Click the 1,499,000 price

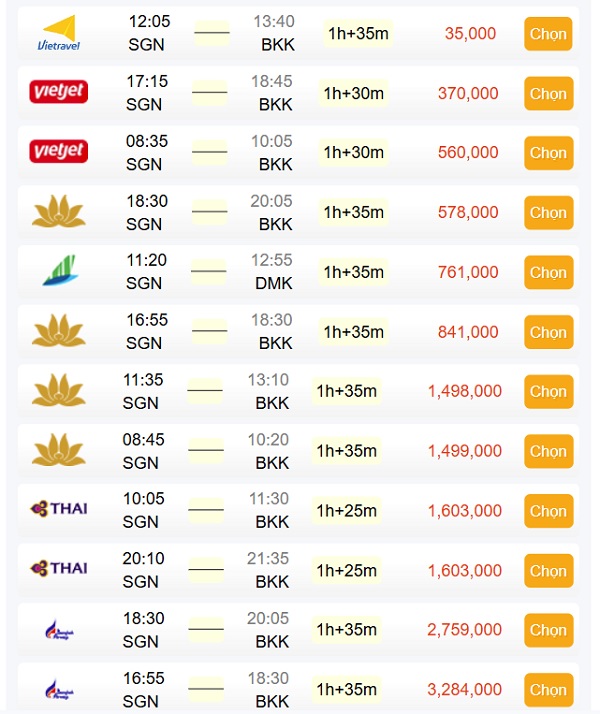coord(465,451)
